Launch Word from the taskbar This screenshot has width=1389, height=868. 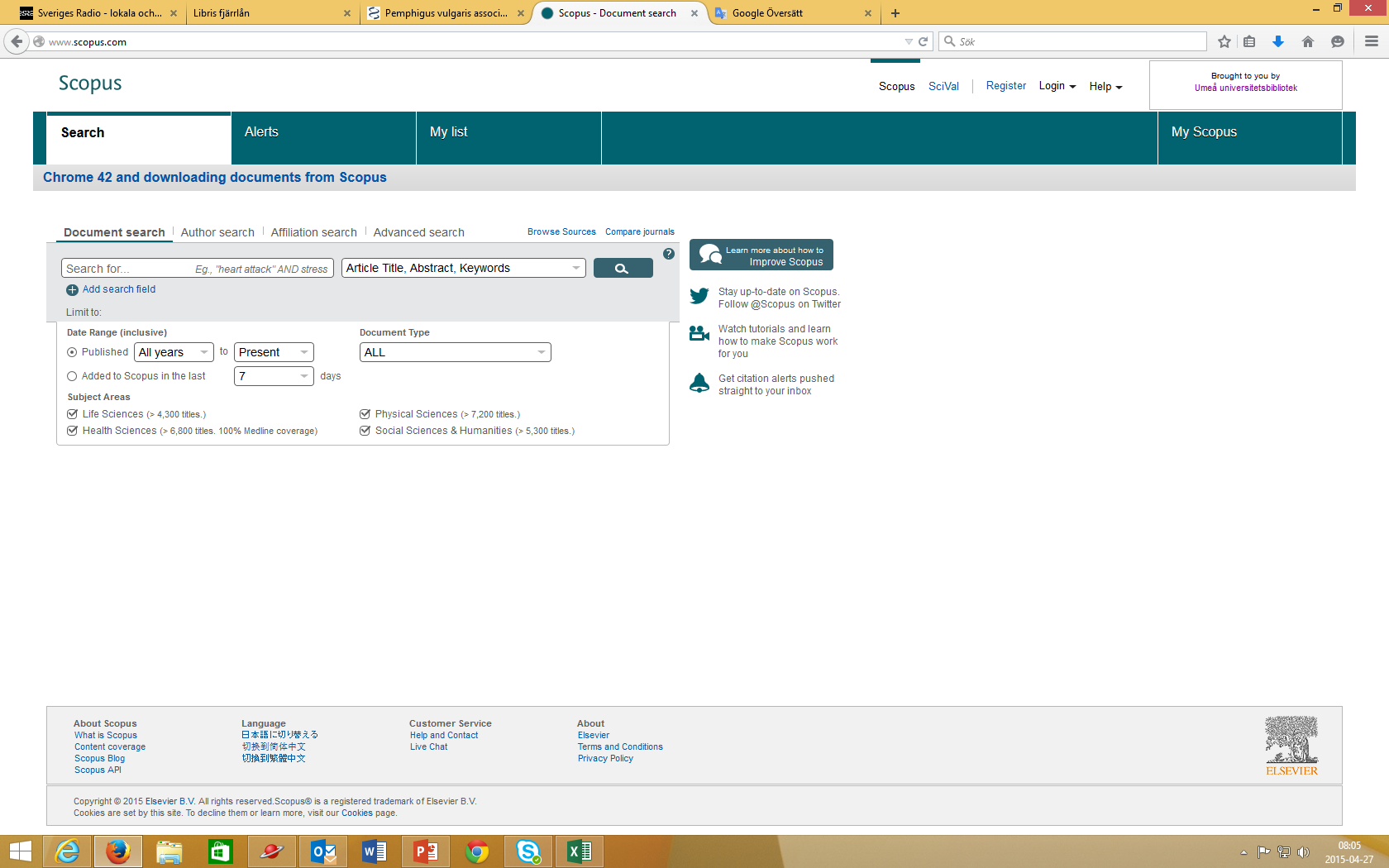tap(375, 851)
